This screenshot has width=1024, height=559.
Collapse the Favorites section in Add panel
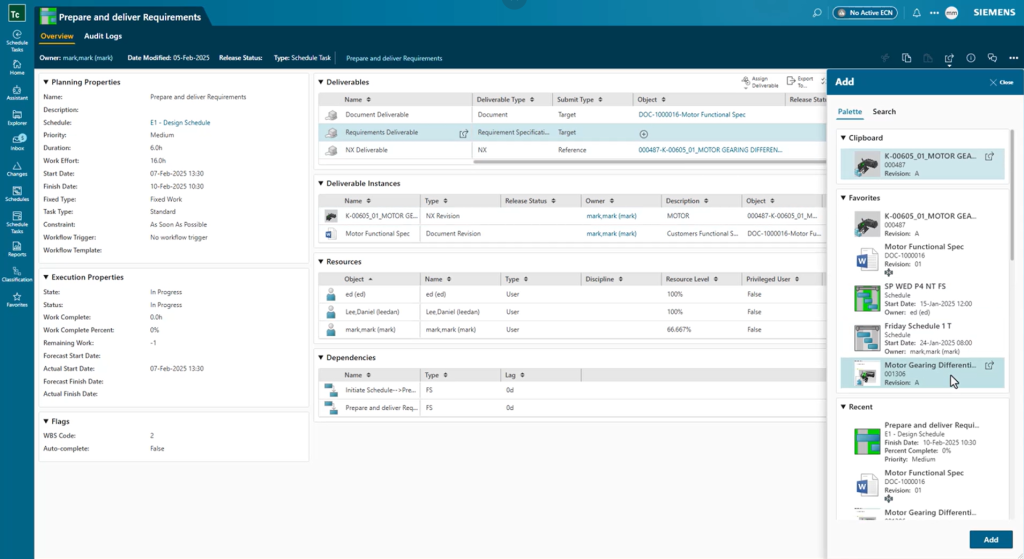tap(843, 198)
